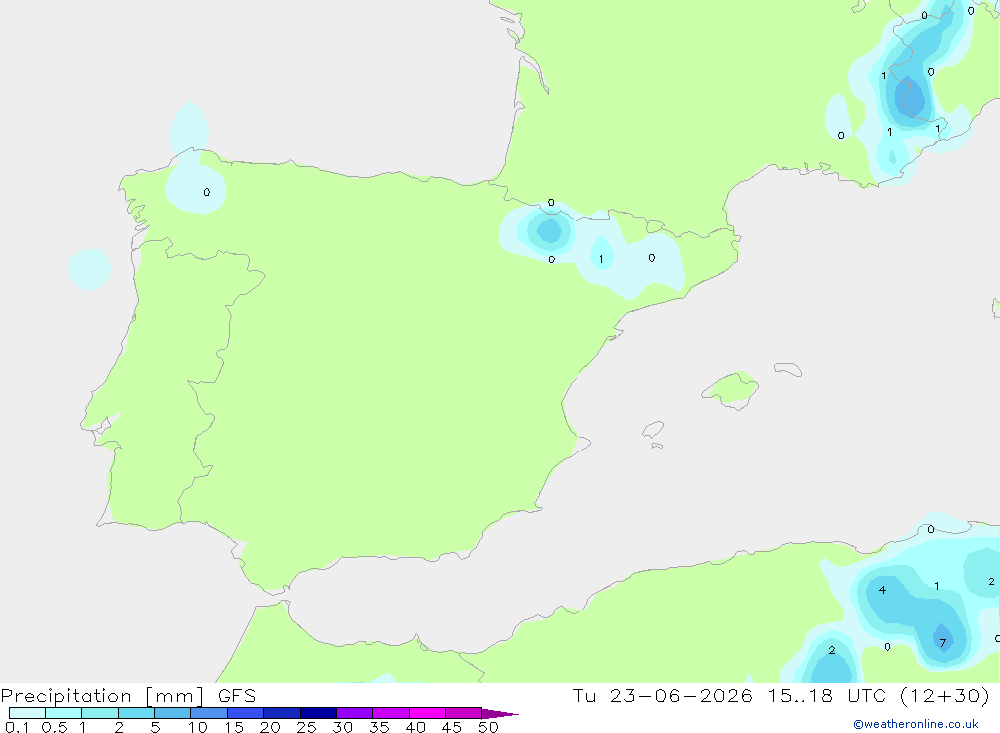Click the '0' value over Galicia in northwest Spain

tap(207, 192)
